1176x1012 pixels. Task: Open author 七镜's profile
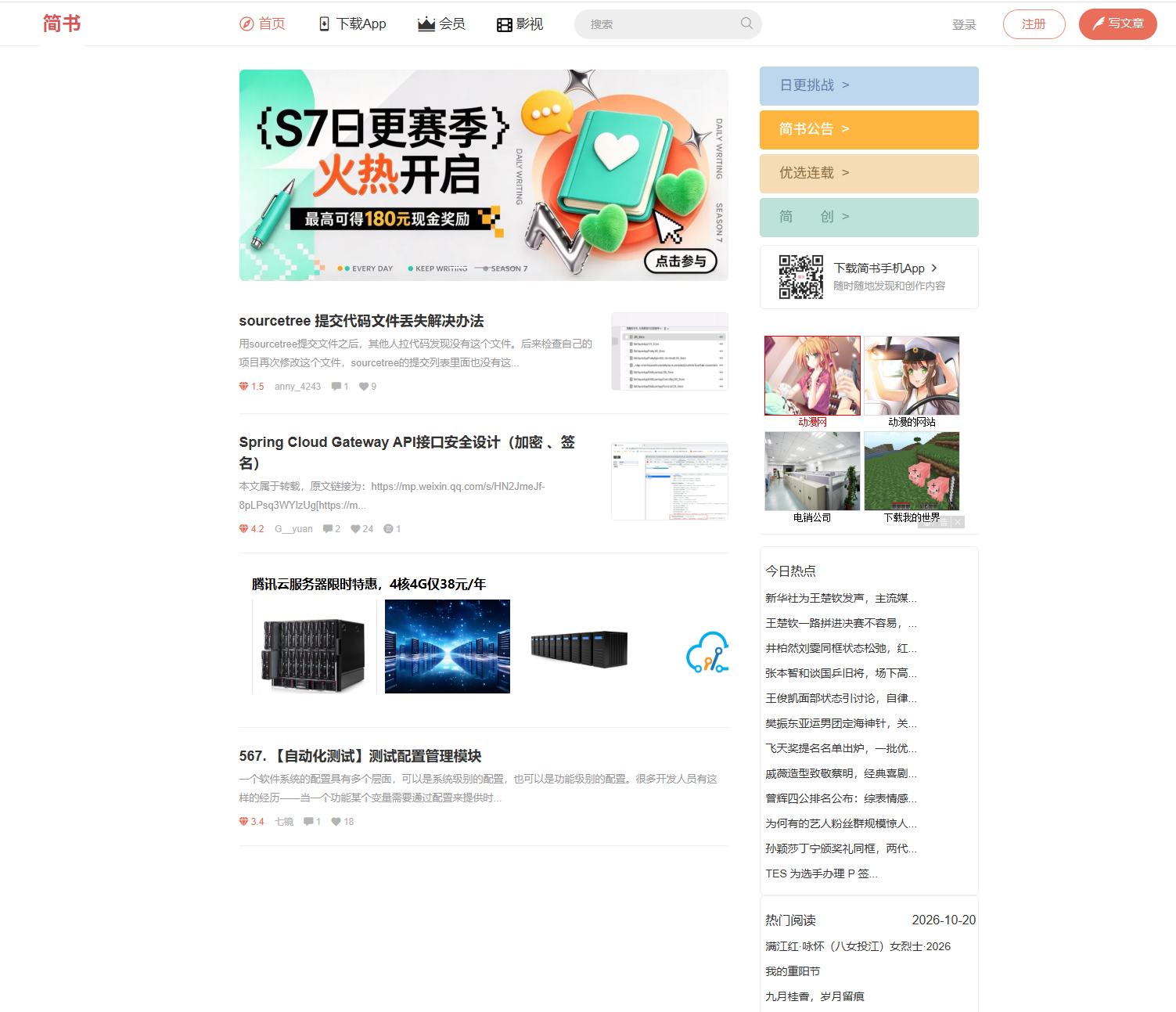[284, 822]
